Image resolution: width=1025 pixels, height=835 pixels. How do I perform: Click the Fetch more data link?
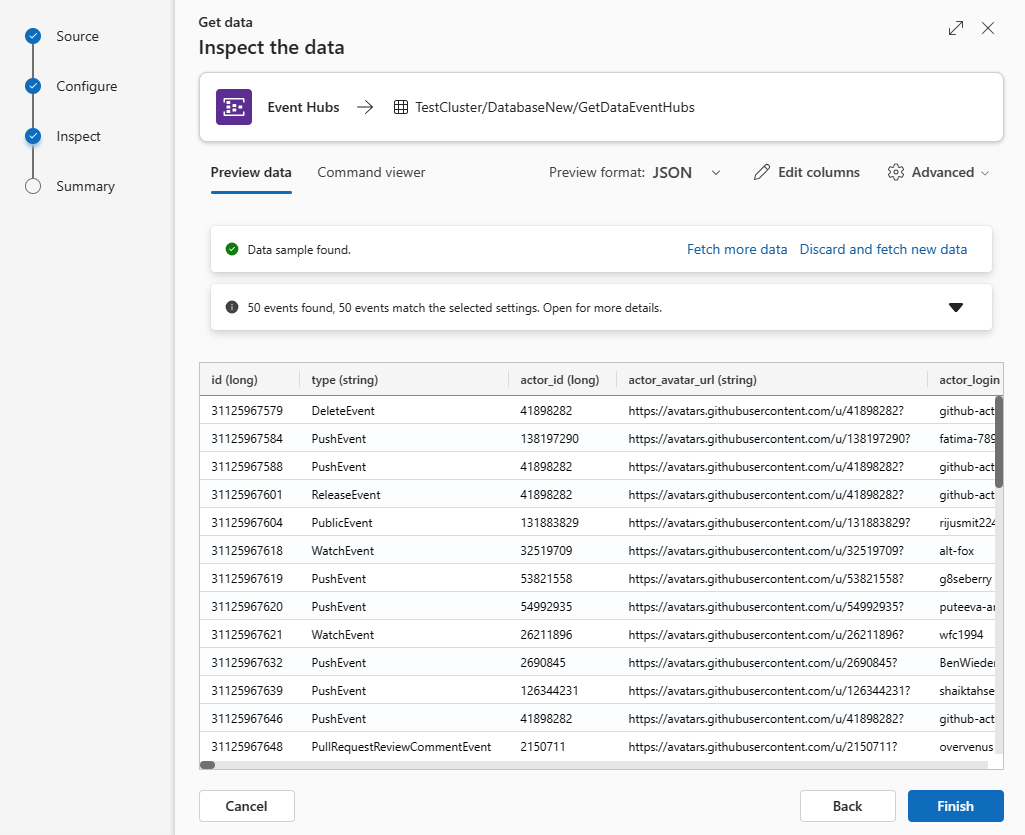coord(737,249)
